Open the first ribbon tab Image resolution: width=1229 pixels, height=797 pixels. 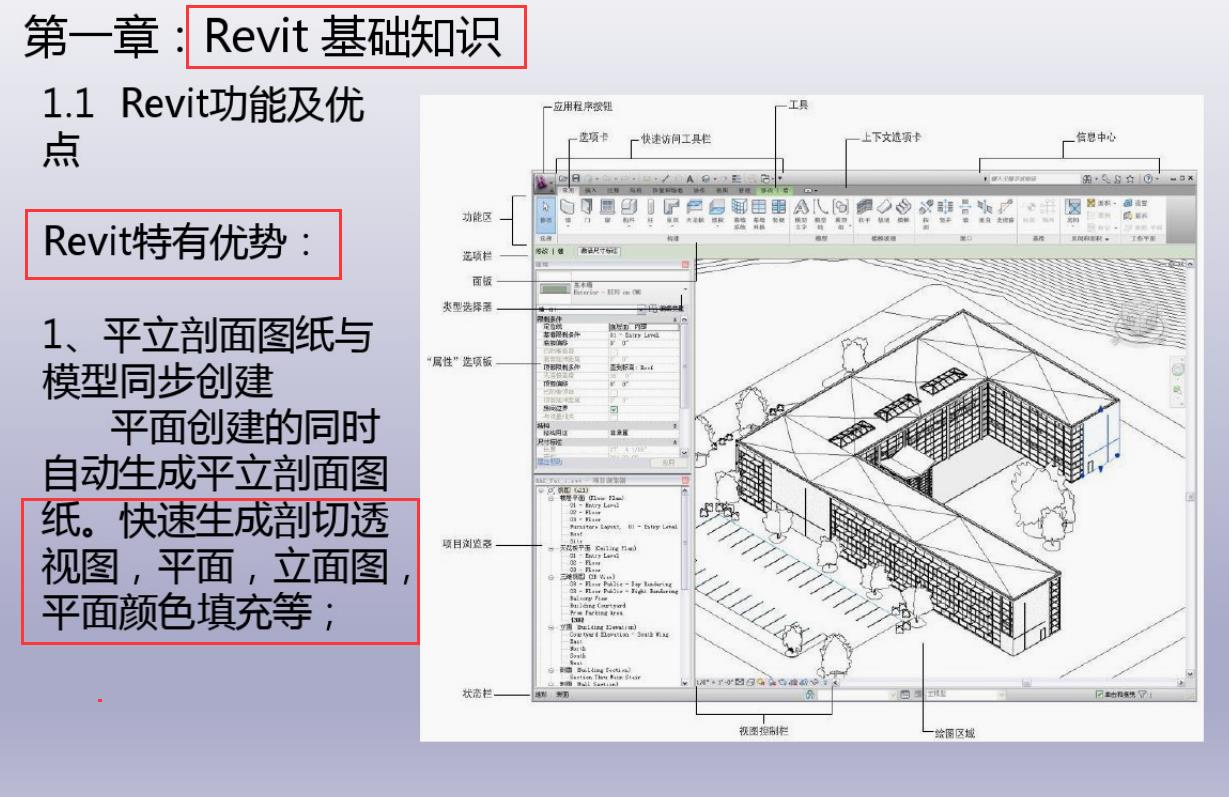(569, 190)
